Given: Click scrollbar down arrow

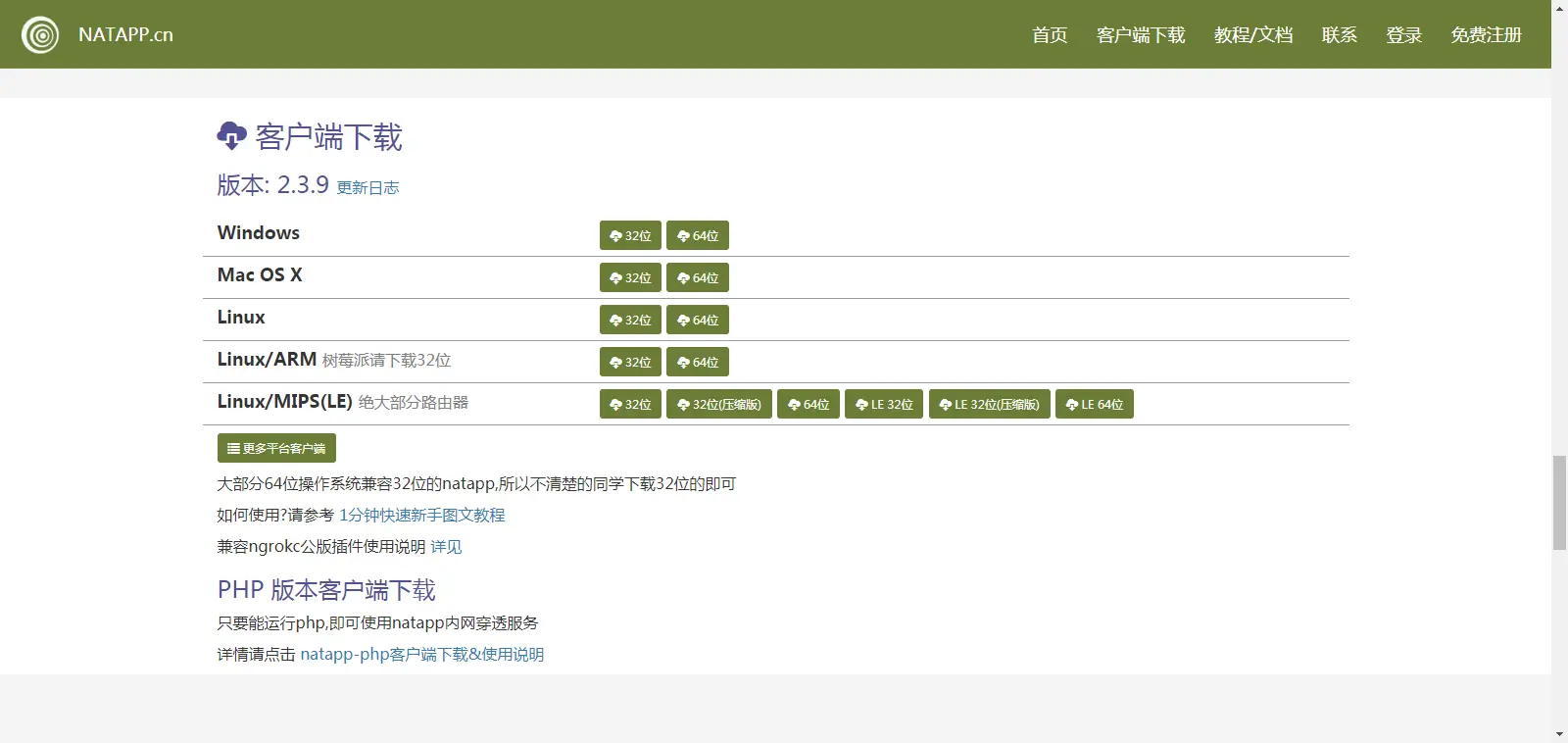Looking at the screenshot, I should [1560, 734].
